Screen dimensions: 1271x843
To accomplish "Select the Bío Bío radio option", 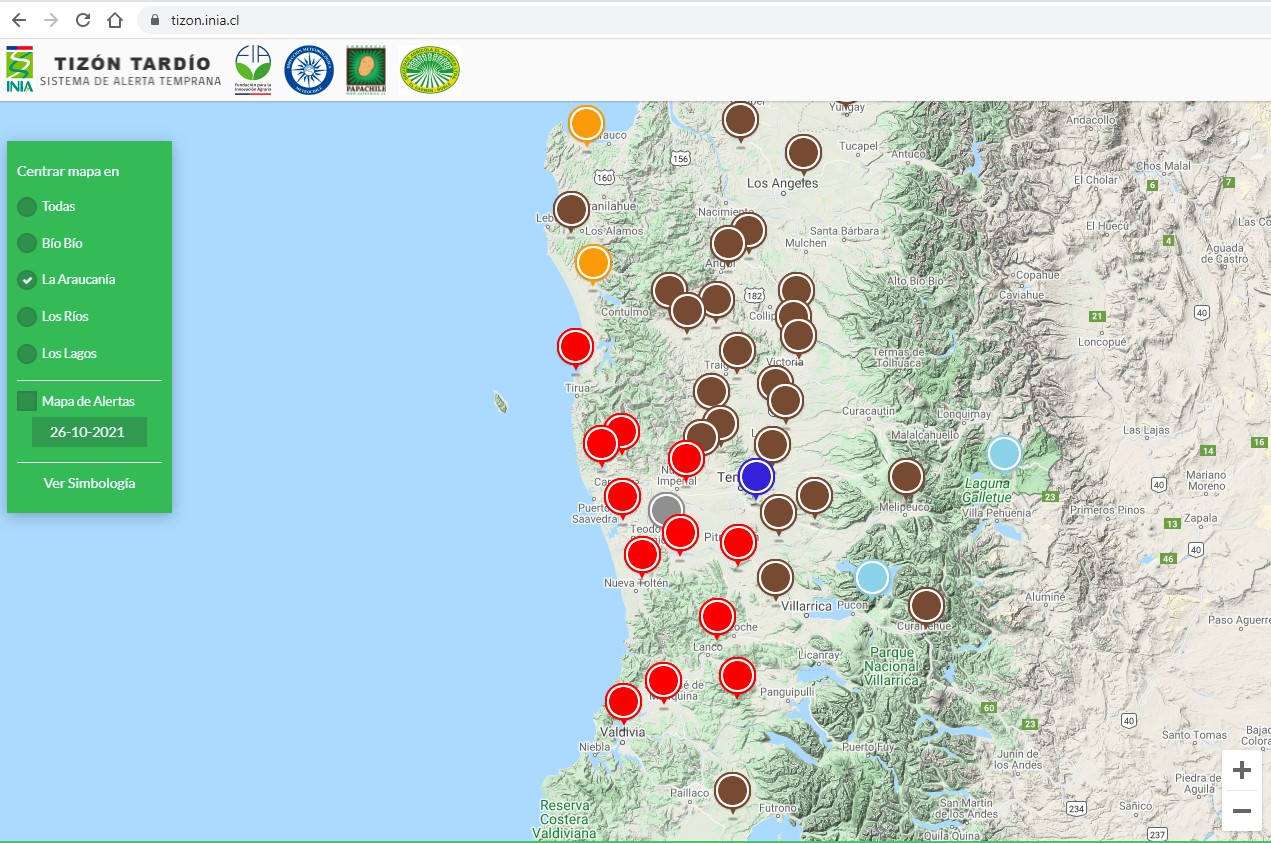I will [x=27, y=243].
